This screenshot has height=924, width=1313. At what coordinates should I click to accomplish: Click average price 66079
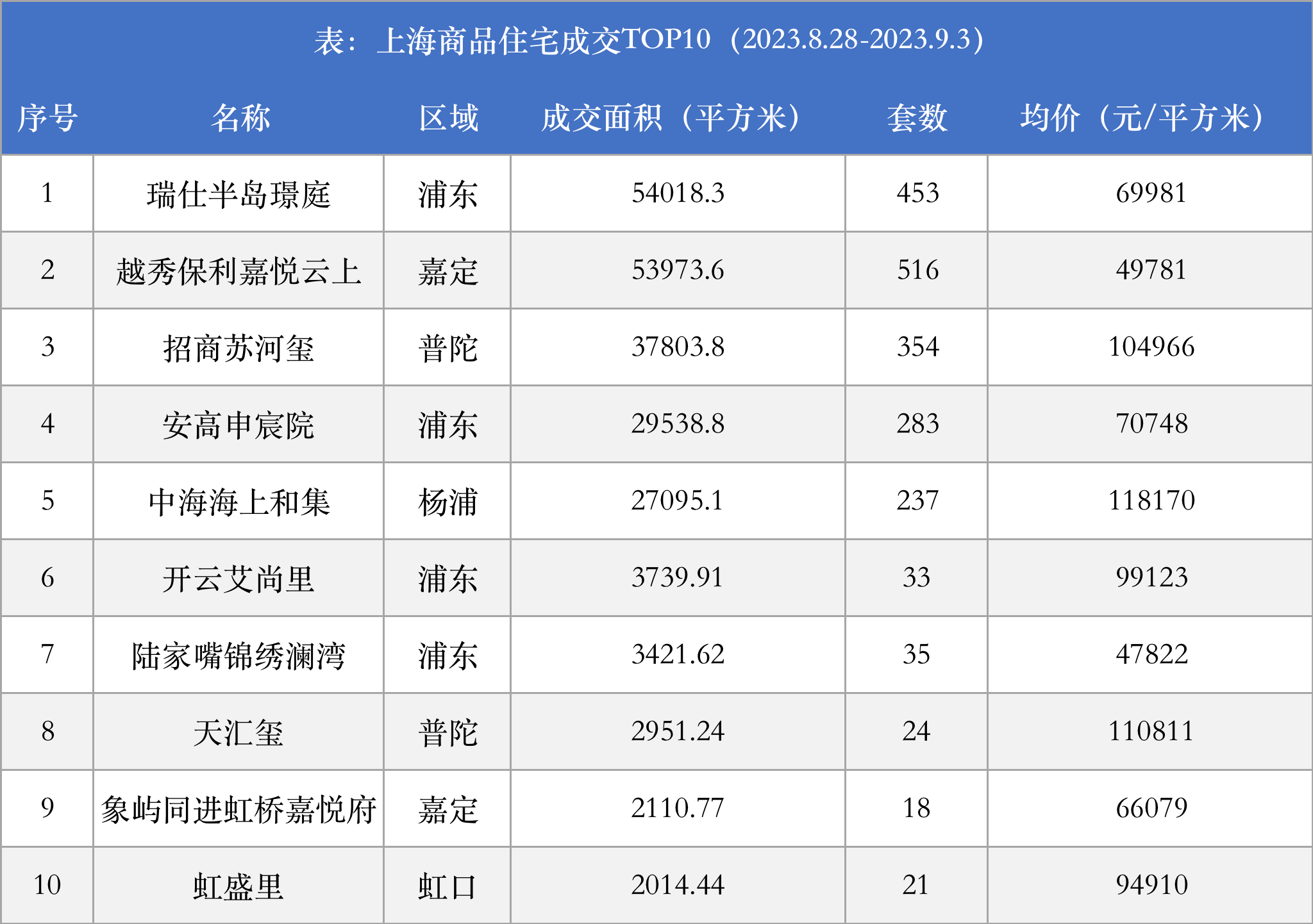1151,808
